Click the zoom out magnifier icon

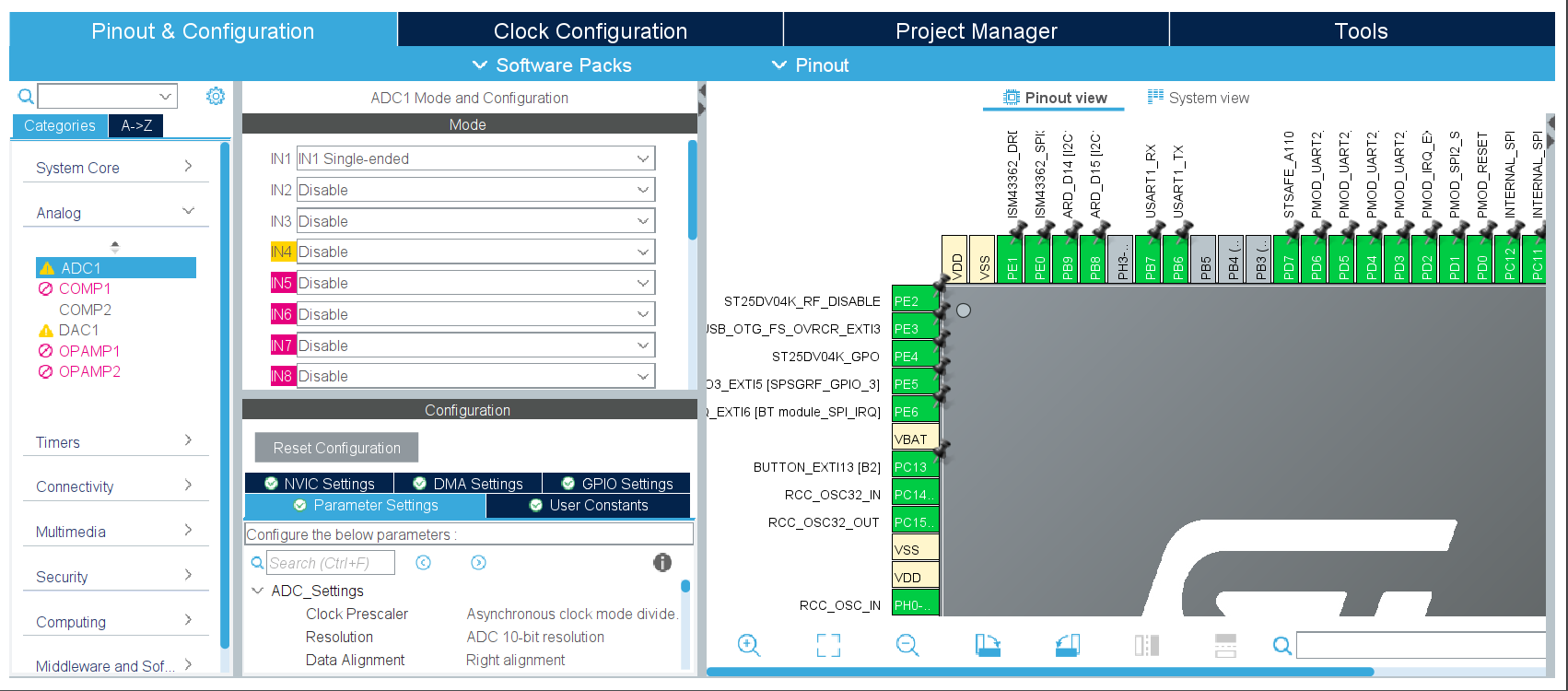click(x=907, y=646)
